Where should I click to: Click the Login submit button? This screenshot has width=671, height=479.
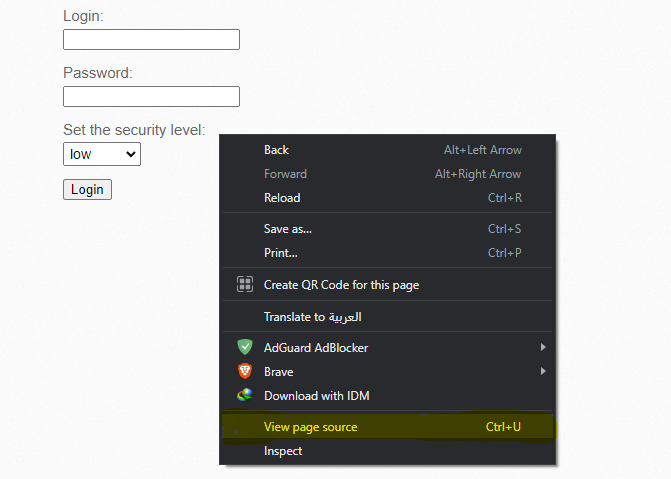click(x=87, y=190)
